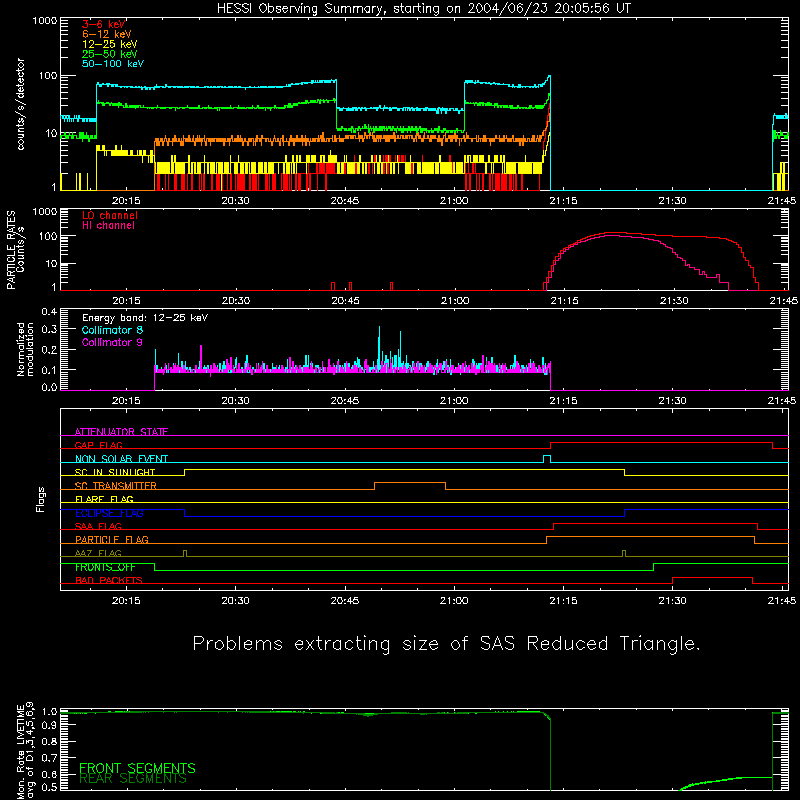Click the SC IN SUNLIGHT flag label
Image resolution: width=800 pixels, height=800 pixels.
[115, 472]
